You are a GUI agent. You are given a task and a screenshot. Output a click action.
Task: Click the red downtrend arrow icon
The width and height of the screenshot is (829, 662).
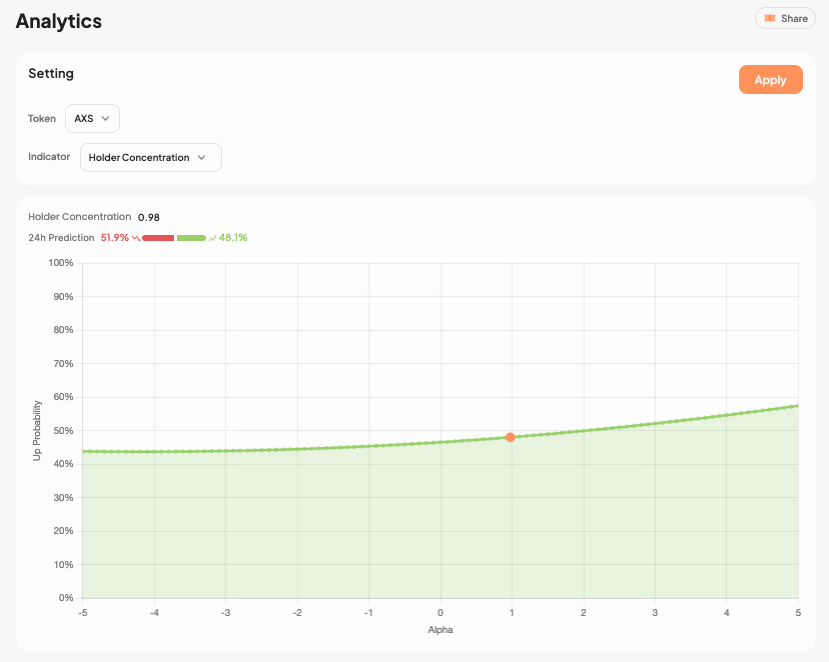tap(135, 238)
